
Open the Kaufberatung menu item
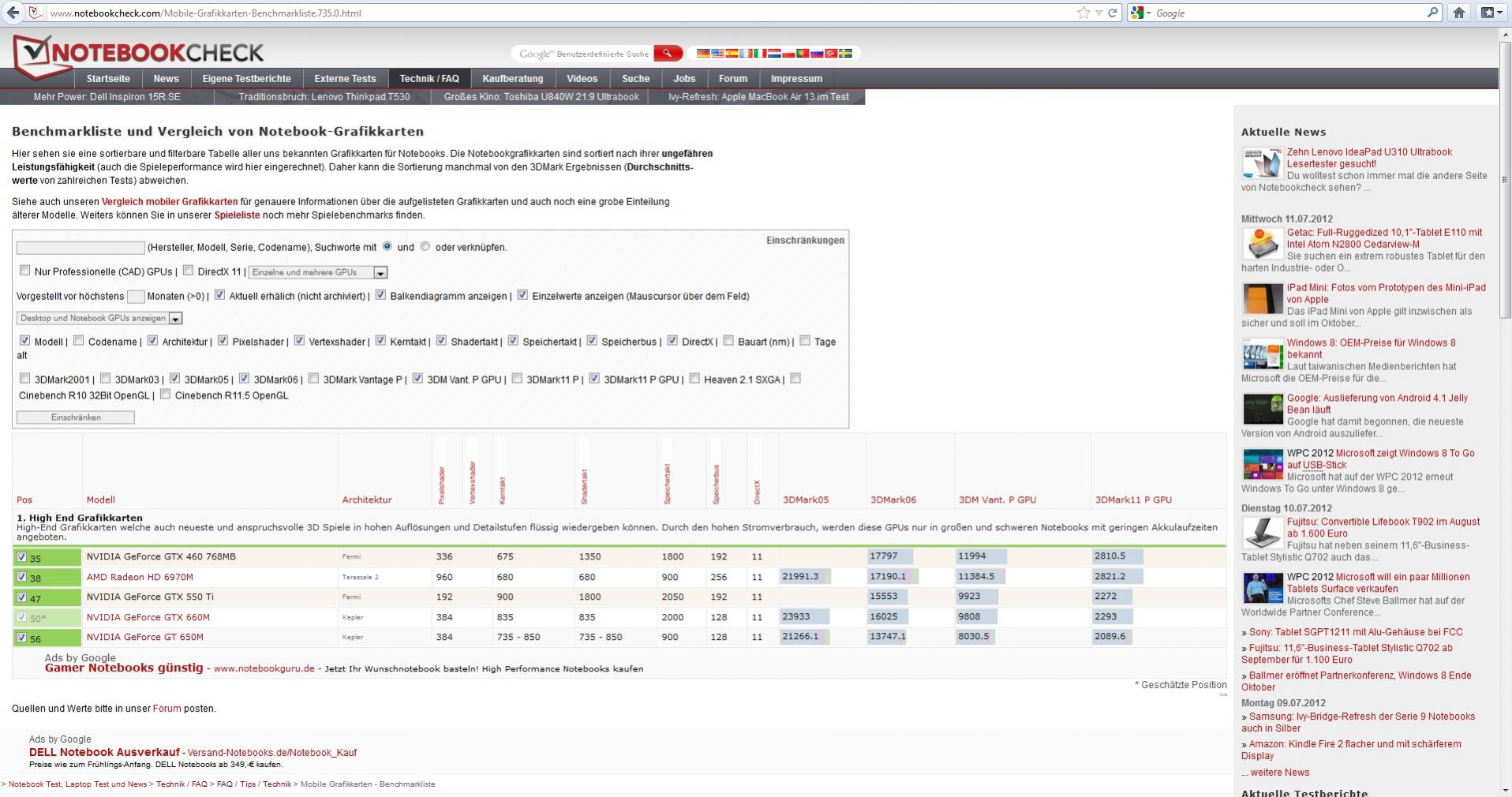[513, 78]
